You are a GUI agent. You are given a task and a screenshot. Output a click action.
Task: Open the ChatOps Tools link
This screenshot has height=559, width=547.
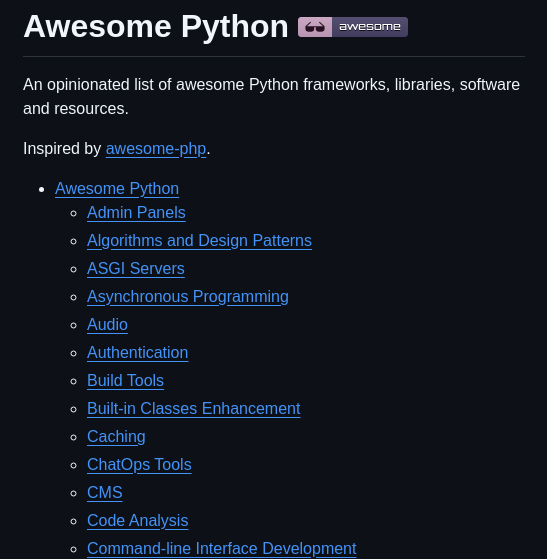point(139,465)
